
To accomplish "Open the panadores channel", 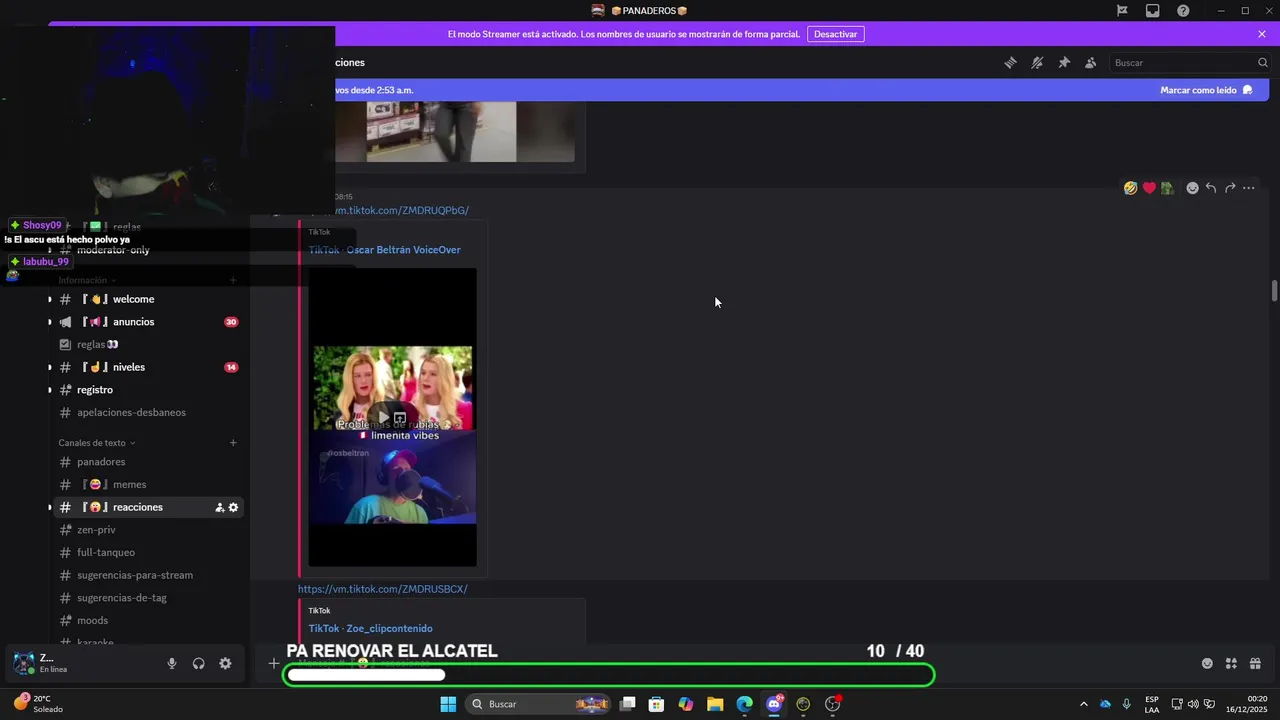I will click(x=148, y=462).
